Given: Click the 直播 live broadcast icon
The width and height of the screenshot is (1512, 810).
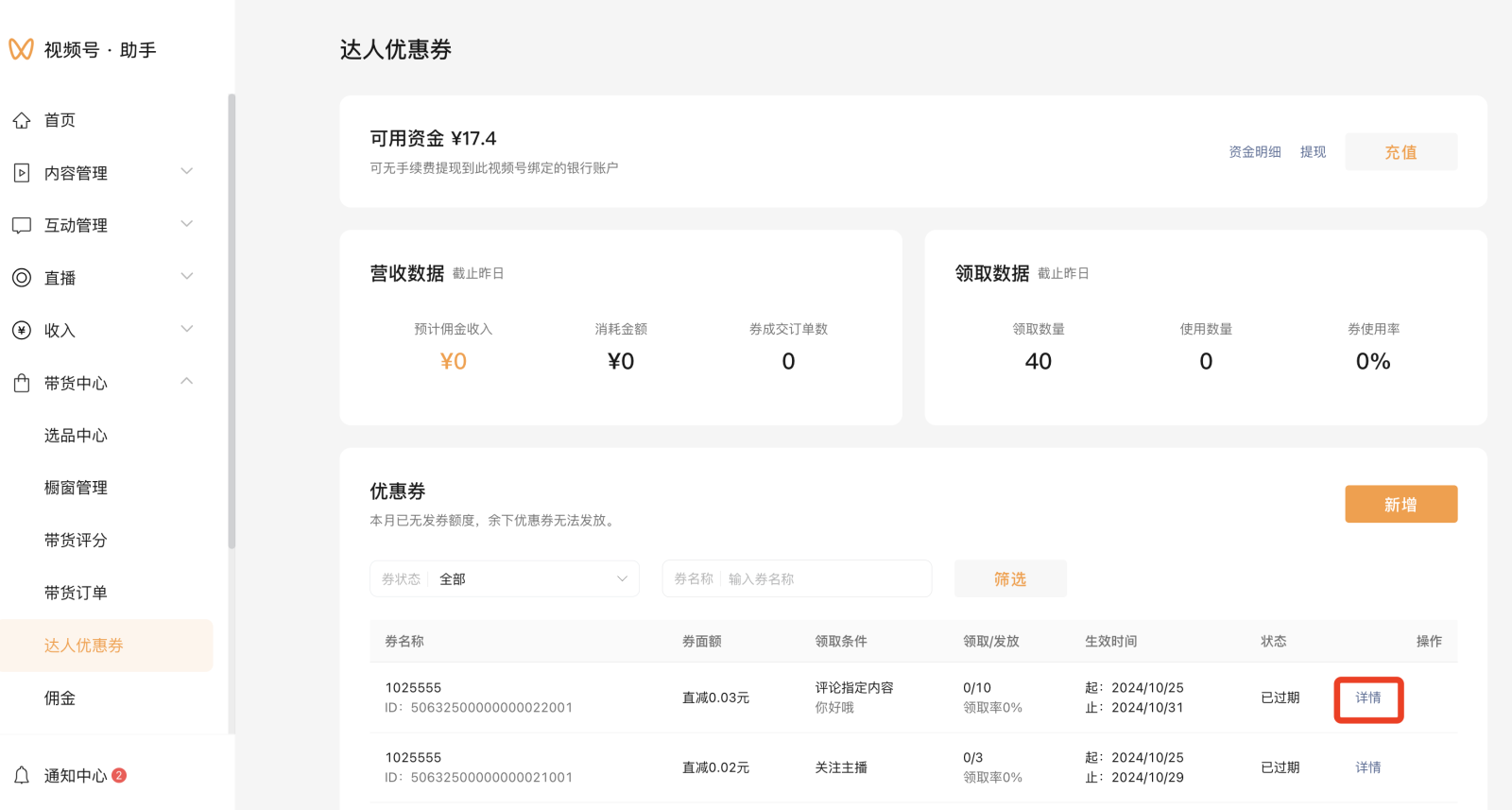Looking at the screenshot, I should coord(22,278).
